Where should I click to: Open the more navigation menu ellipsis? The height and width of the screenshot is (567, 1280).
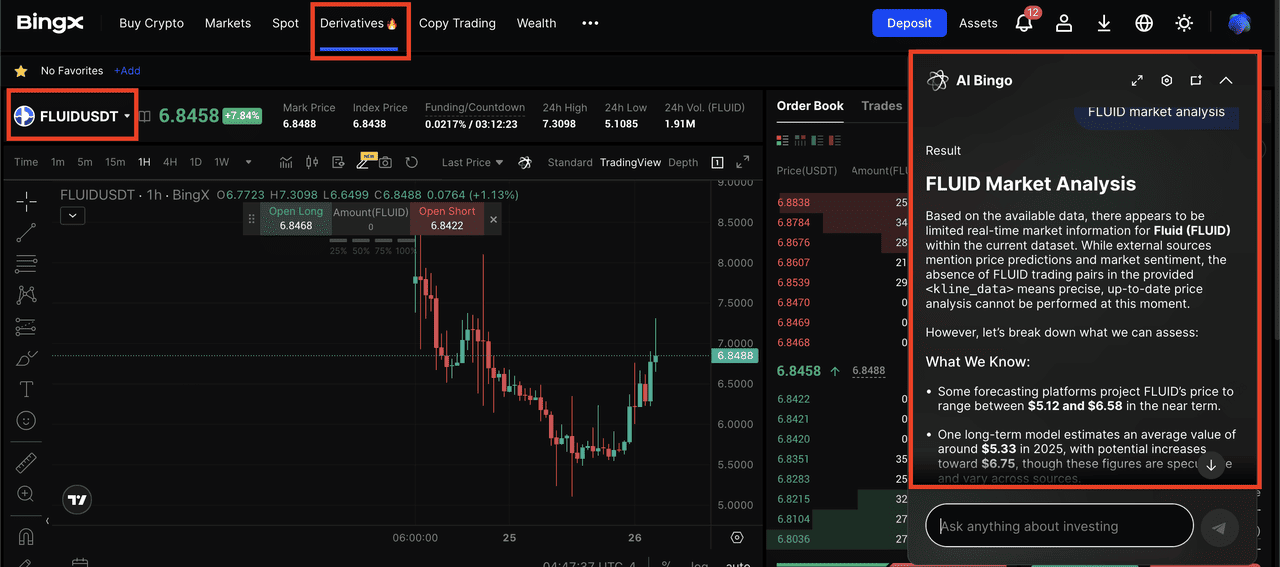(590, 23)
